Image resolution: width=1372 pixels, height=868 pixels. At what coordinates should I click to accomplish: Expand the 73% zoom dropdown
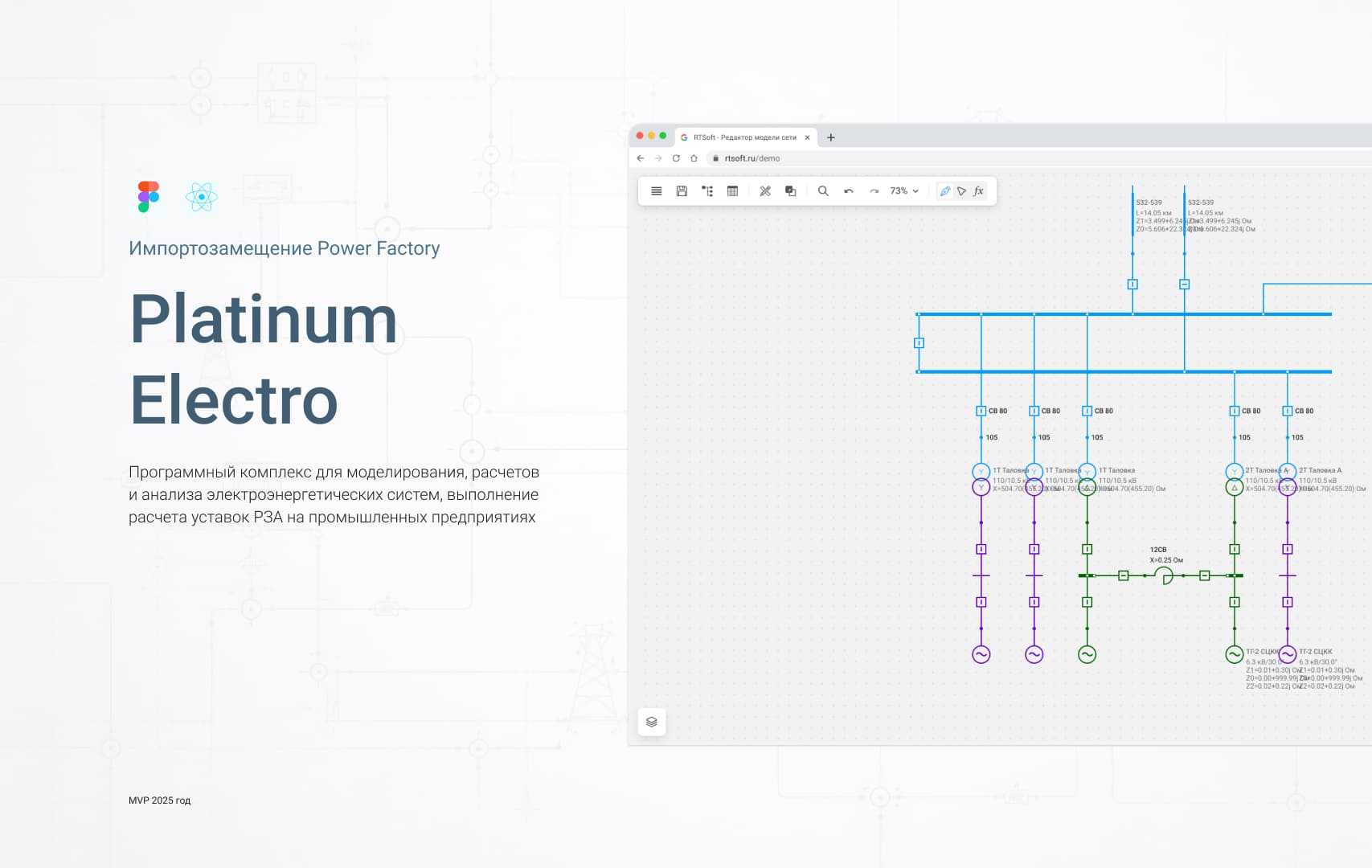point(904,191)
